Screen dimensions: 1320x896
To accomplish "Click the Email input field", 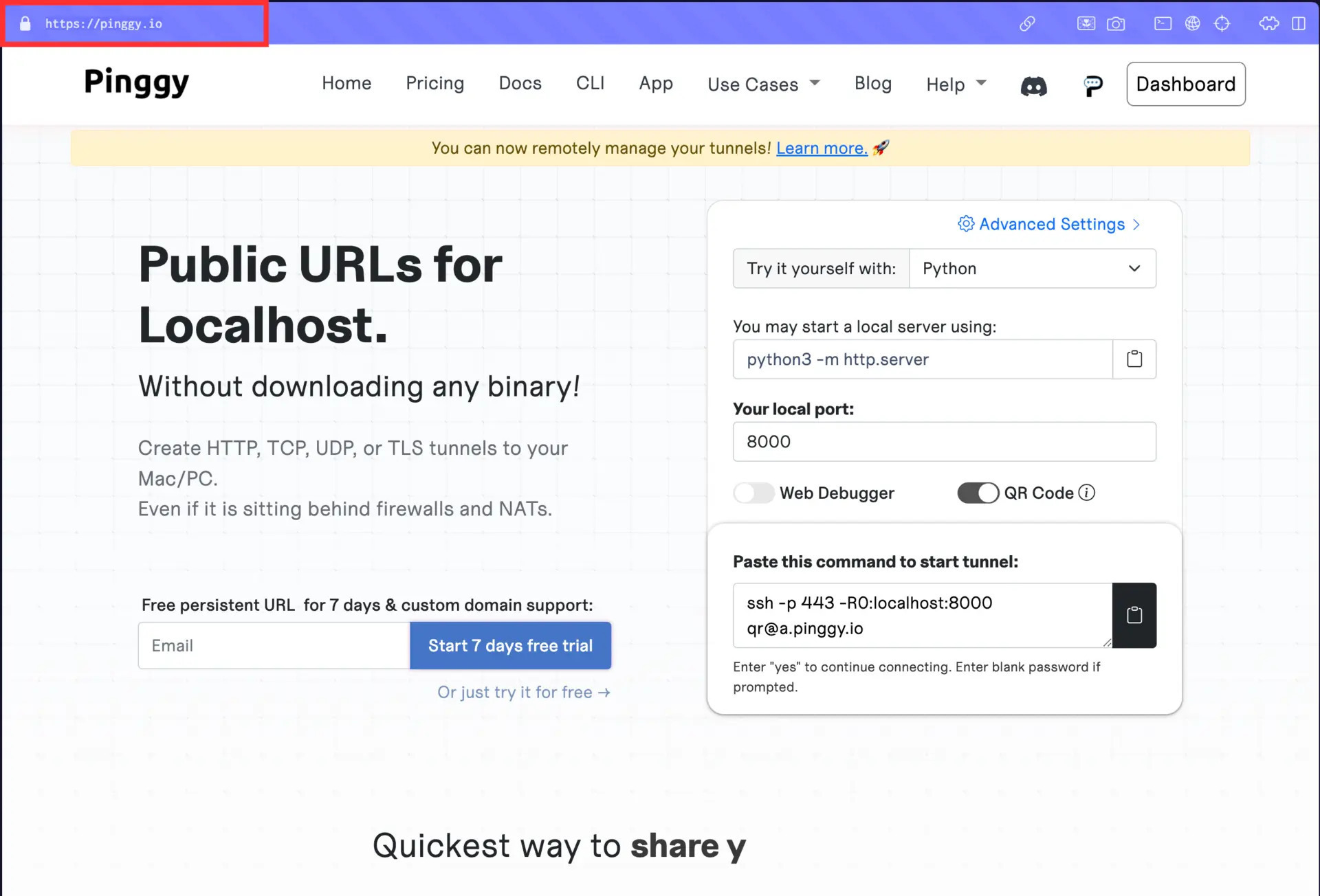I will pyautogui.click(x=274, y=645).
